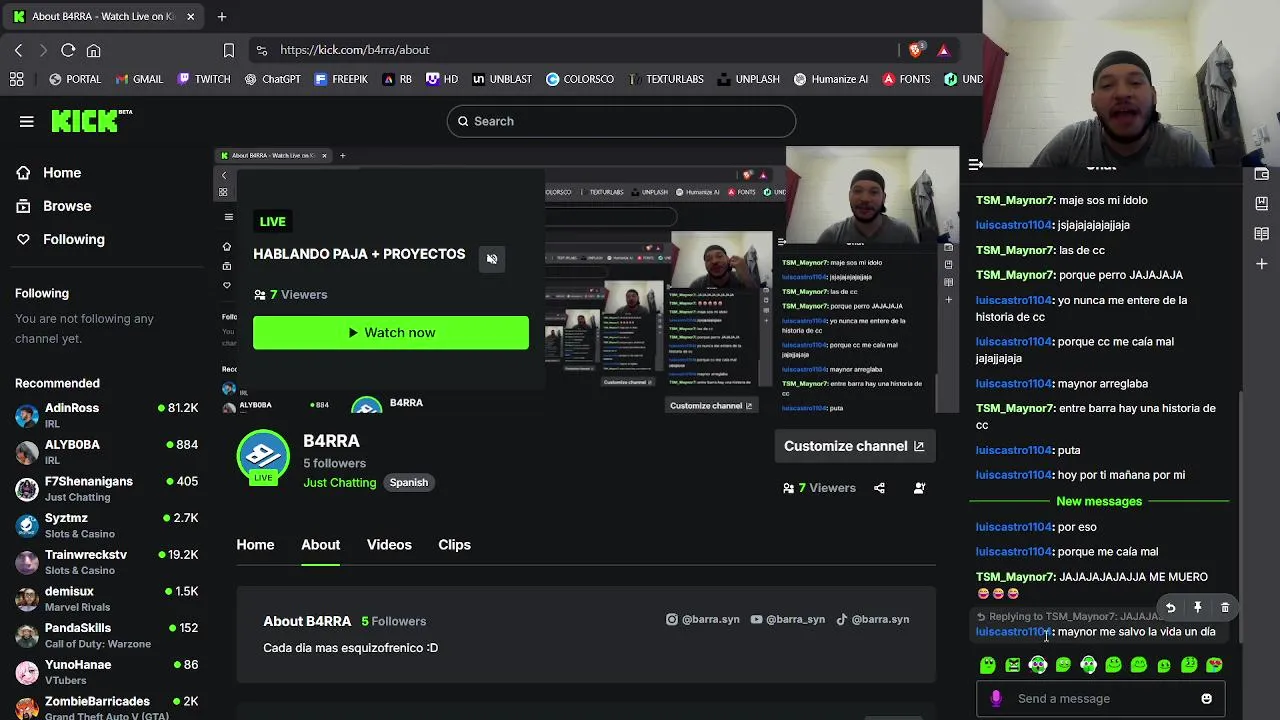Click the follow user icon beside share
The width and height of the screenshot is (1280, 720).
tap(919, 488)
